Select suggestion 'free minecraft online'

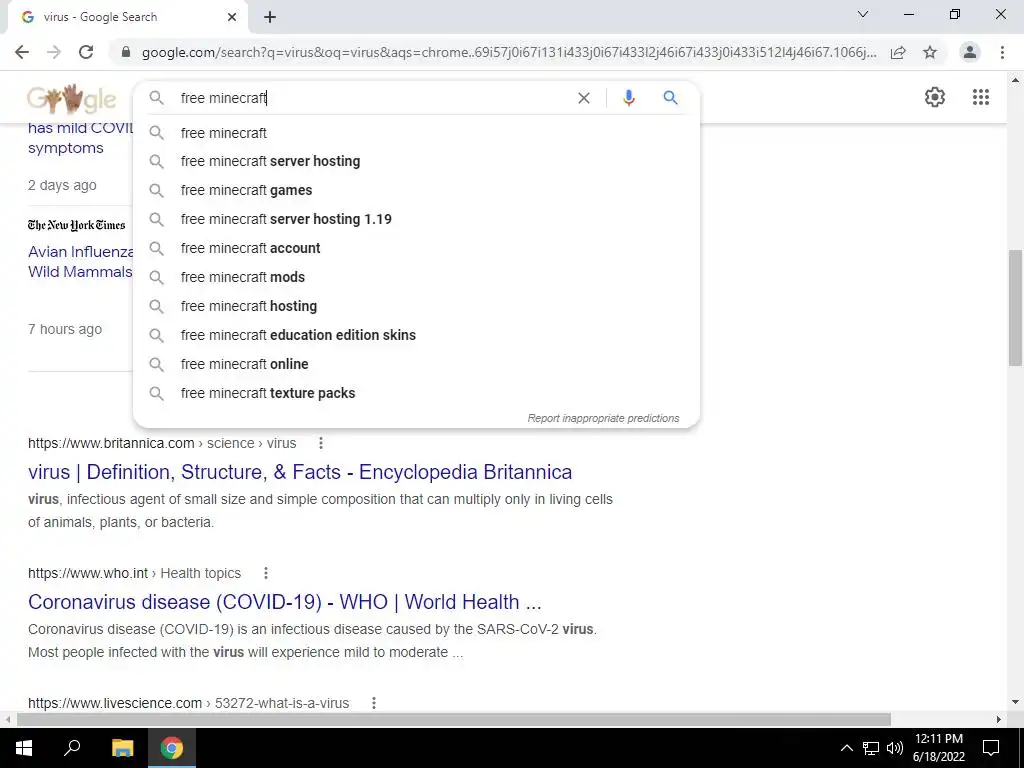tap(416, 364)
